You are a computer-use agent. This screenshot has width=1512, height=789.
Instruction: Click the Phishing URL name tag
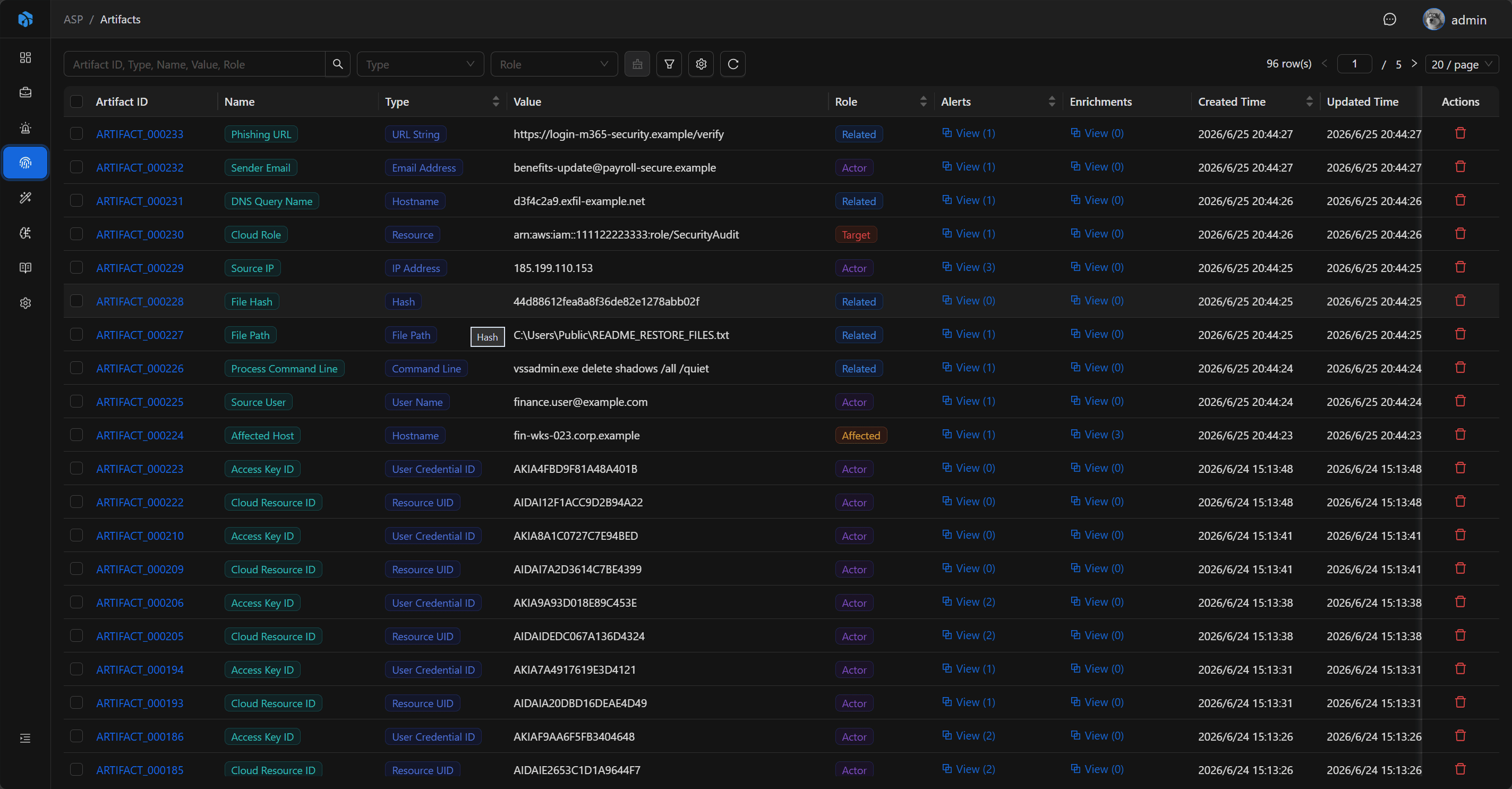click(x=261, y=134)
